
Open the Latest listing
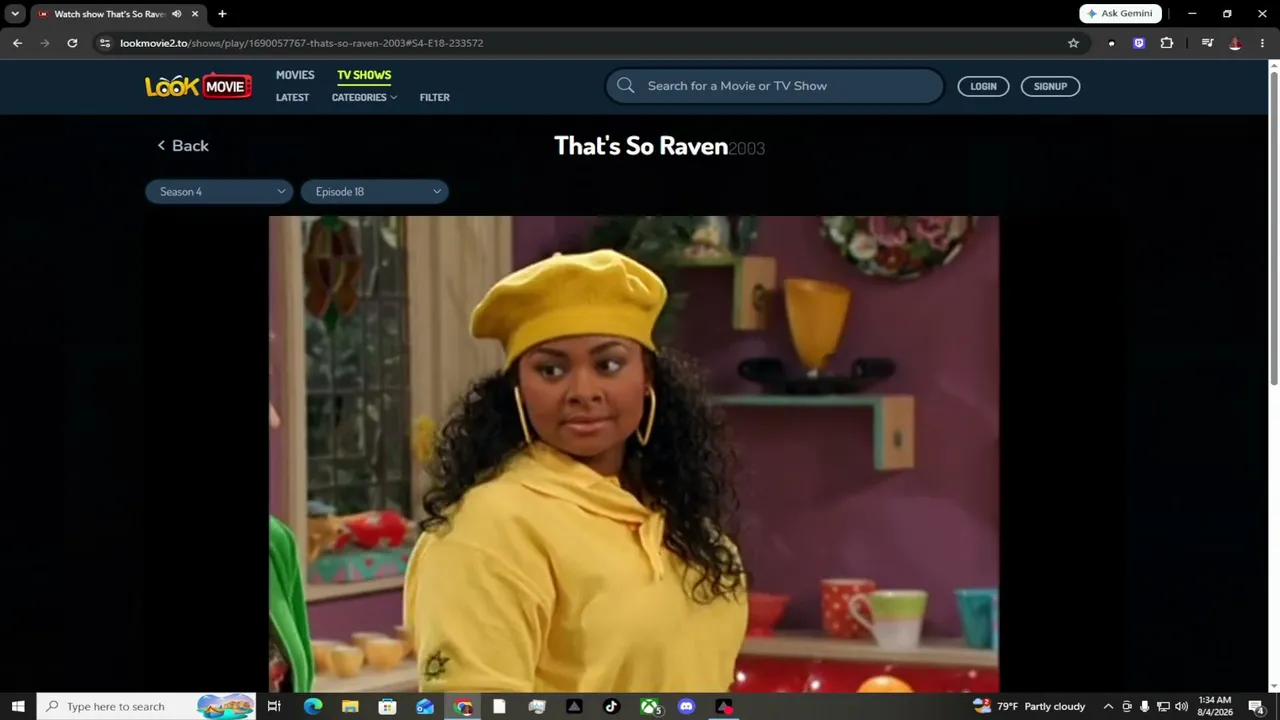[x=292, y=97]
